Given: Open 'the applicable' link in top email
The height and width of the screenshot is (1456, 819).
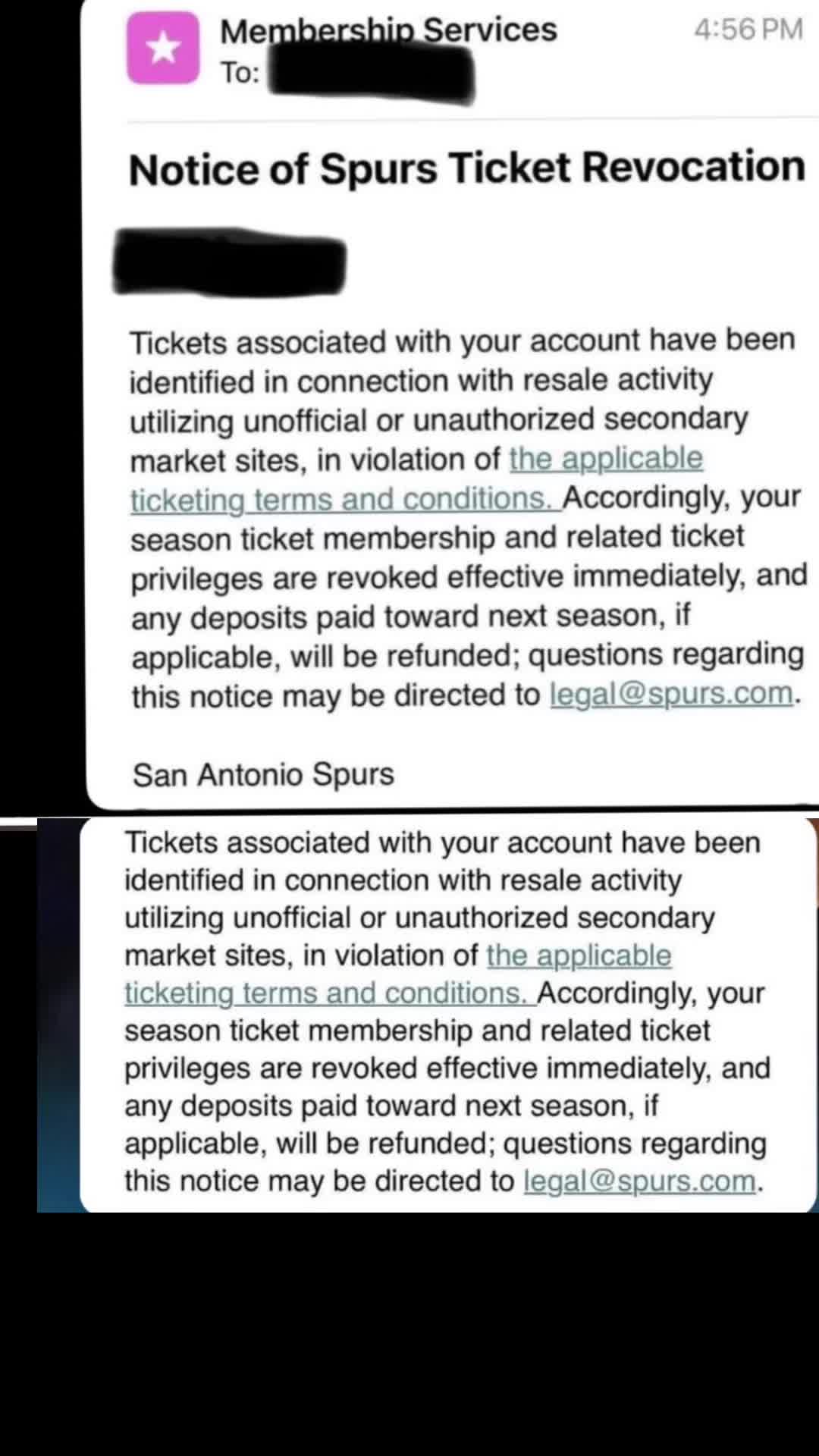Looking at the screenshot, I should click(606, 458).
